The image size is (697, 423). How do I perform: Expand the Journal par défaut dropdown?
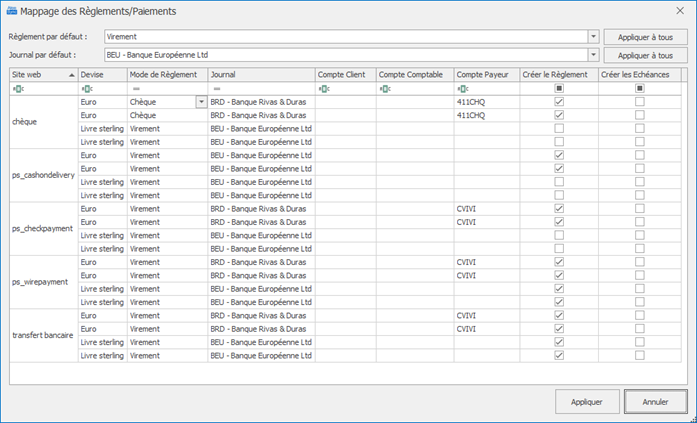(594, 55)
